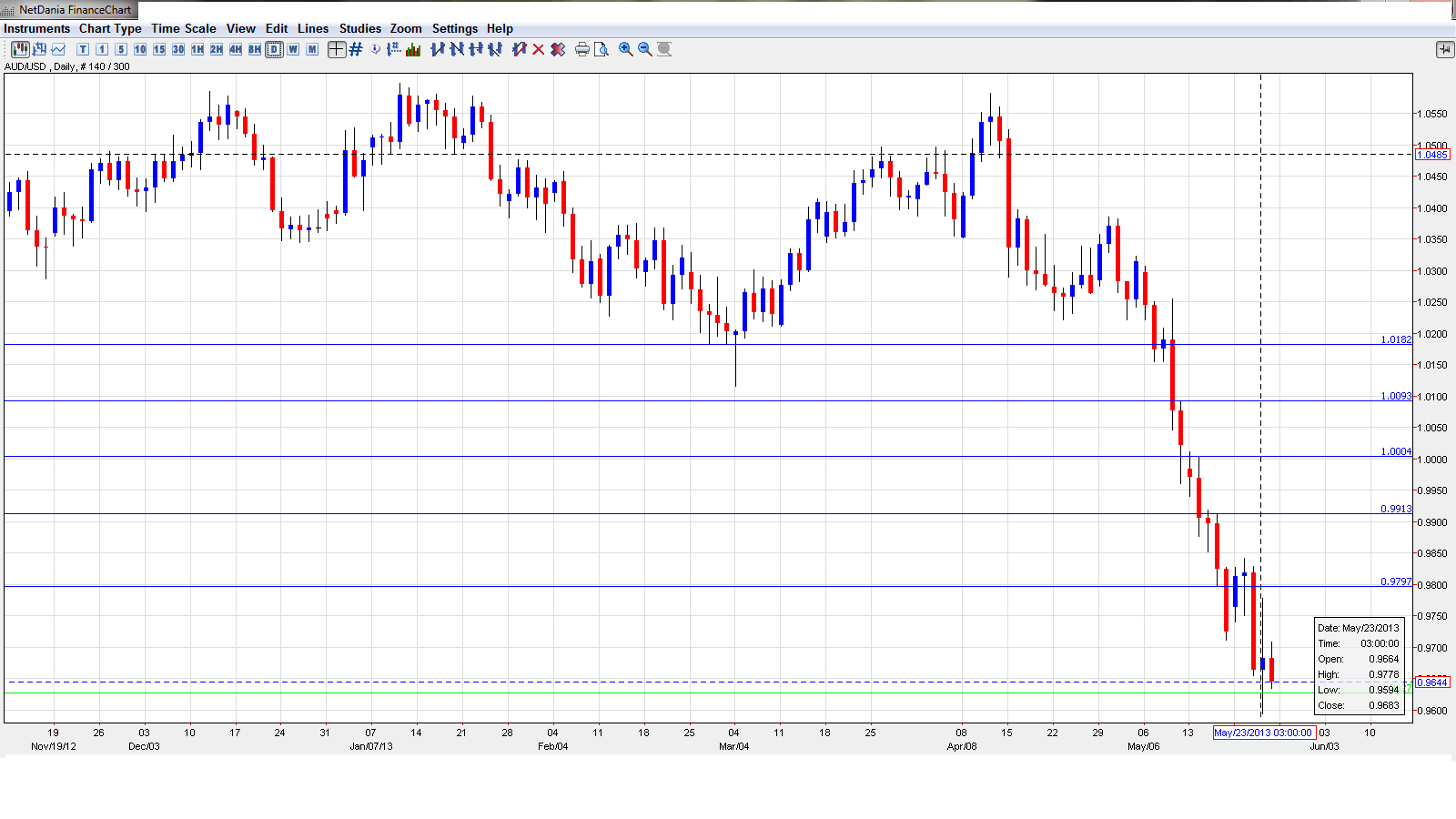Print the chart
The height and width of the screenshot is (819, 1456).
click(582, 49)
